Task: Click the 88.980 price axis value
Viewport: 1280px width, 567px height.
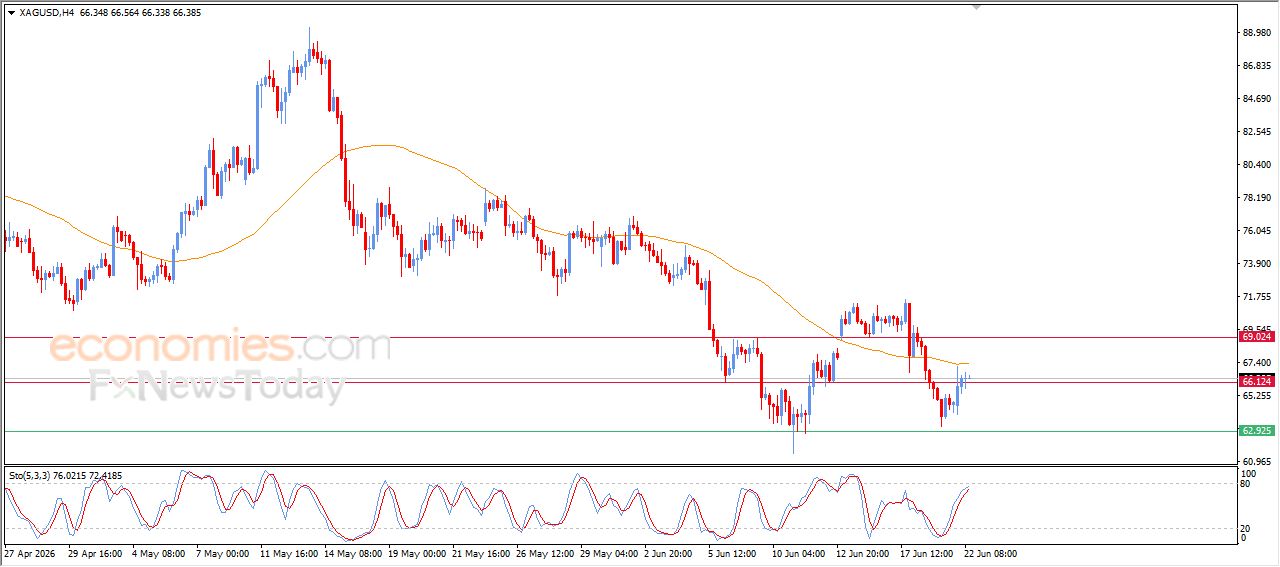Action: tap(1256, 33)
